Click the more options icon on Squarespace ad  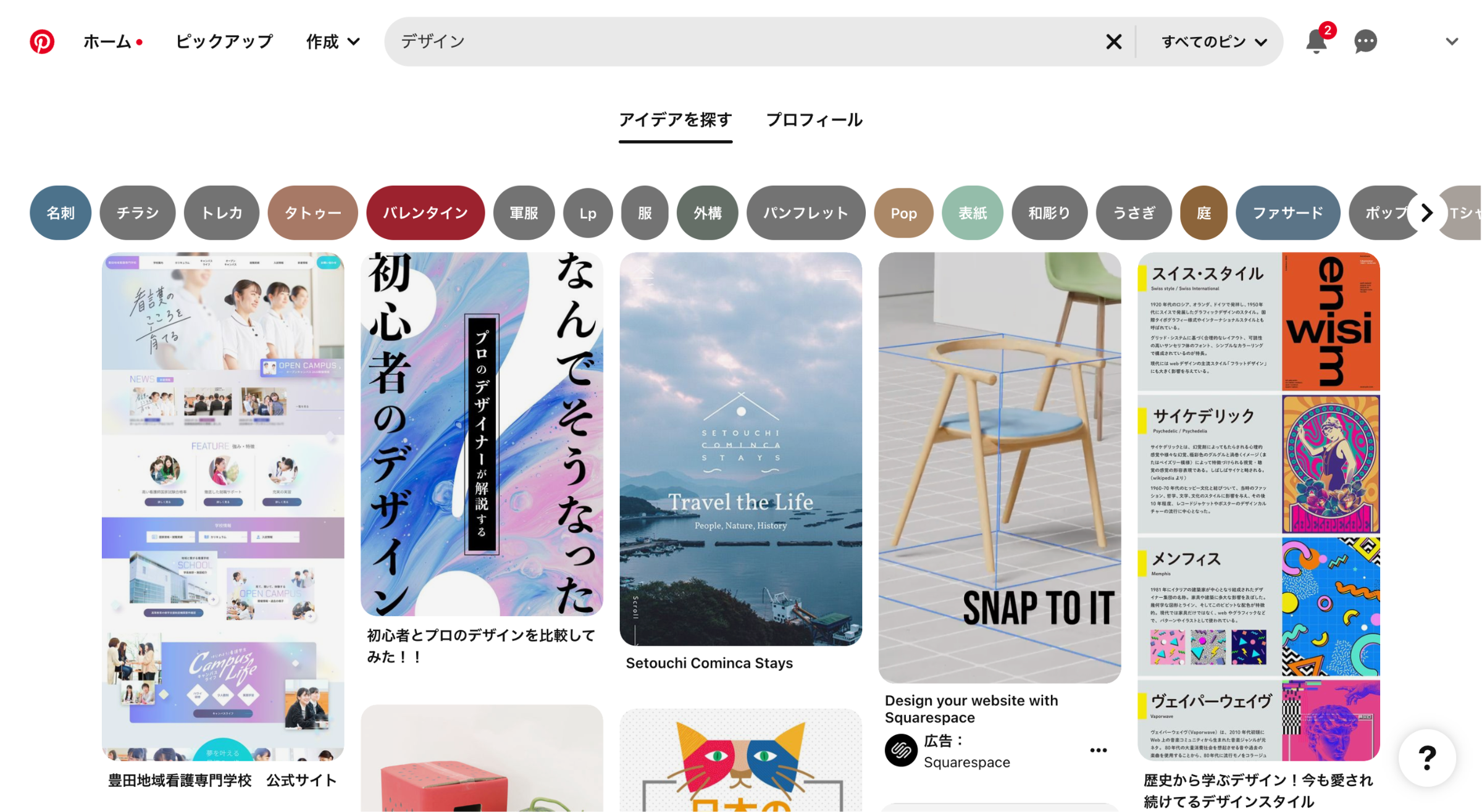pyautogui.click(x=1095, y=750)
